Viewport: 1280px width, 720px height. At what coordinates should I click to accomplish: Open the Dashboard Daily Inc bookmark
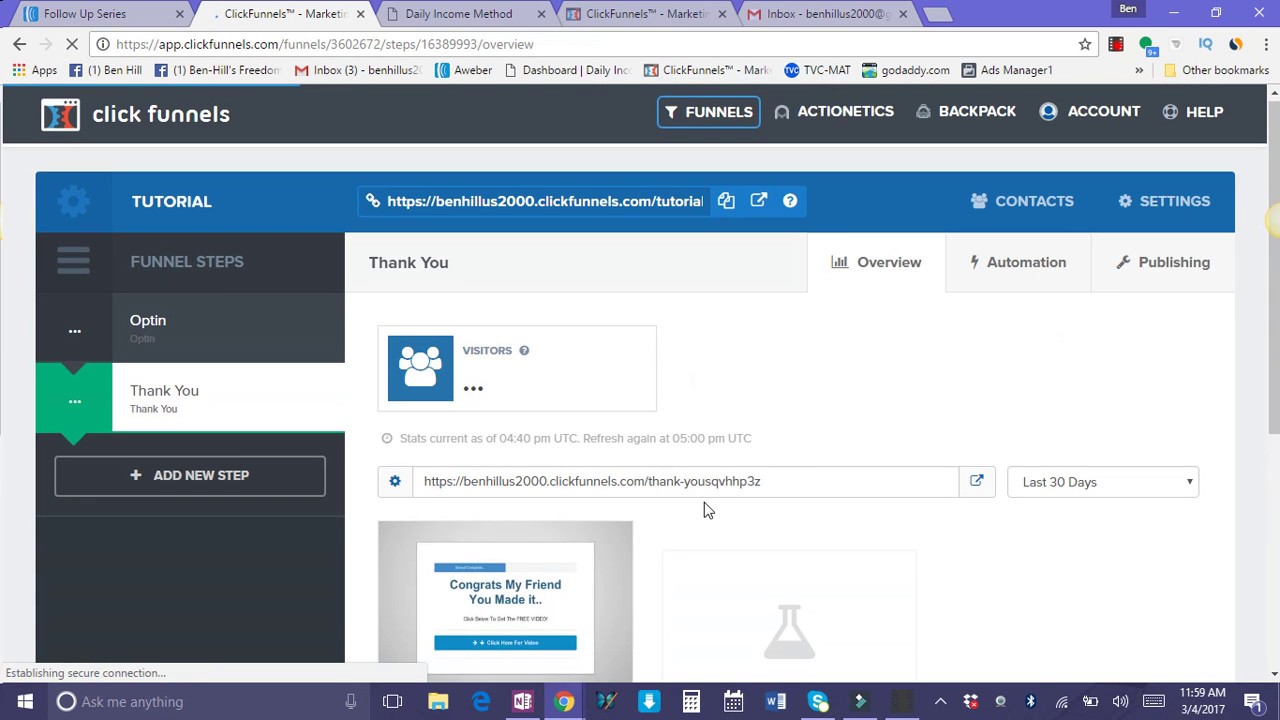567,70
